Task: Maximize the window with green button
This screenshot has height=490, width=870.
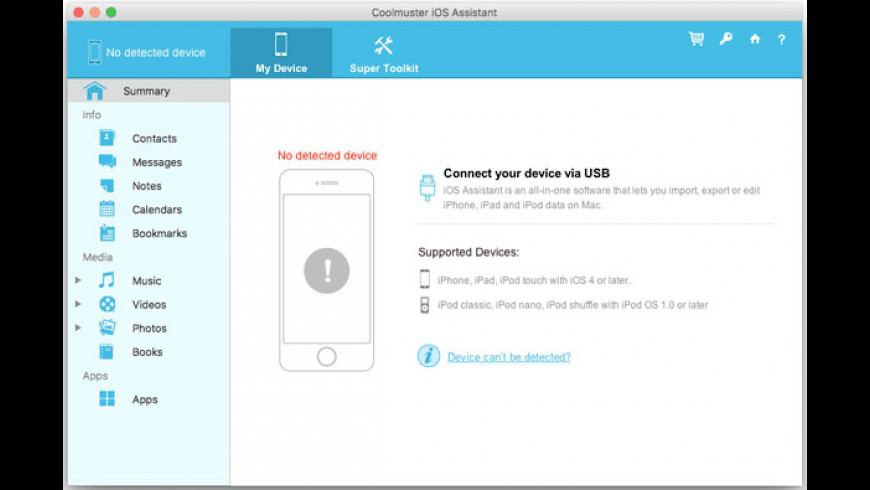Action: (x=111, y=12)
